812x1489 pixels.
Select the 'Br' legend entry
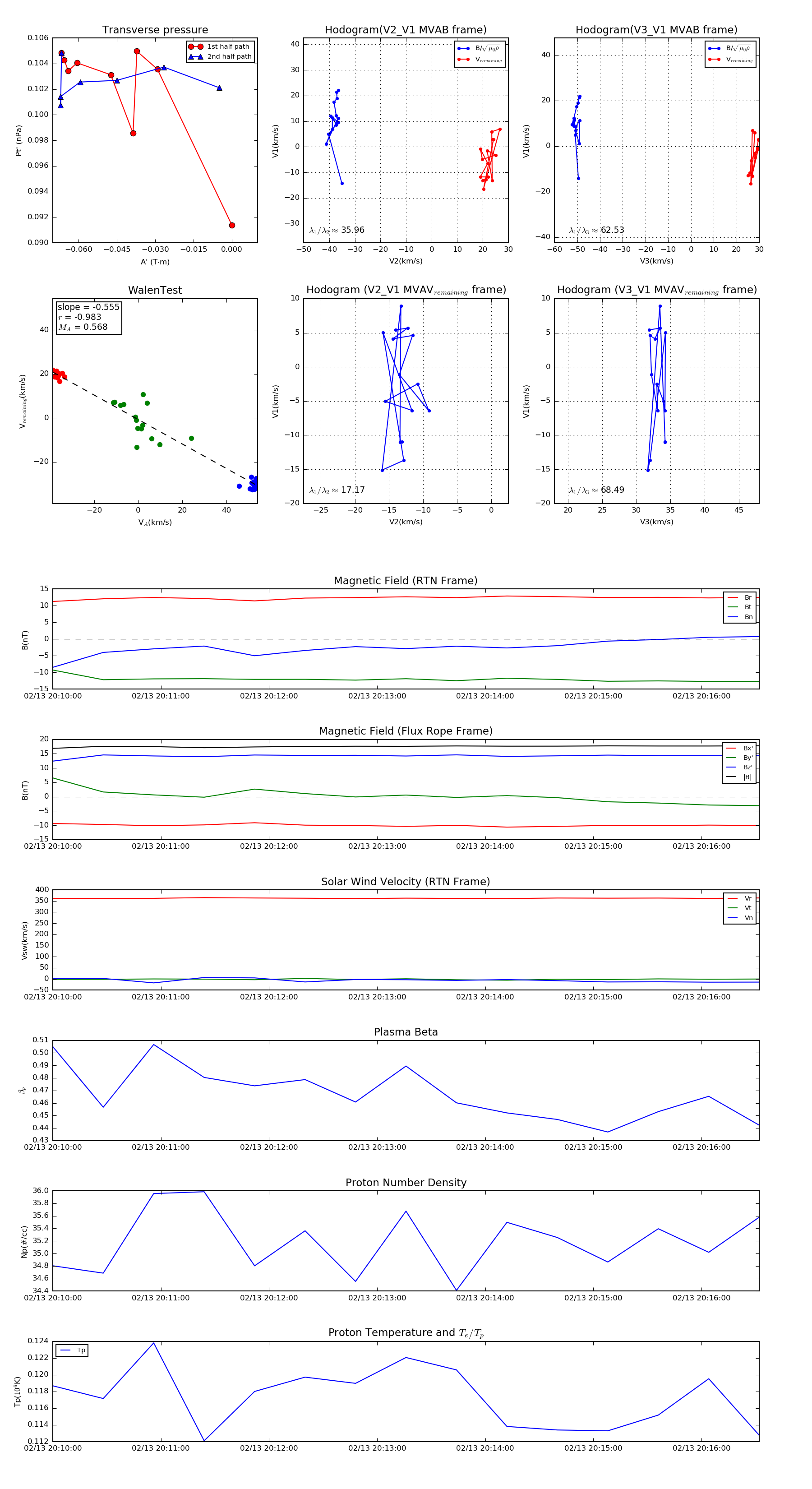tap(740, 598)
